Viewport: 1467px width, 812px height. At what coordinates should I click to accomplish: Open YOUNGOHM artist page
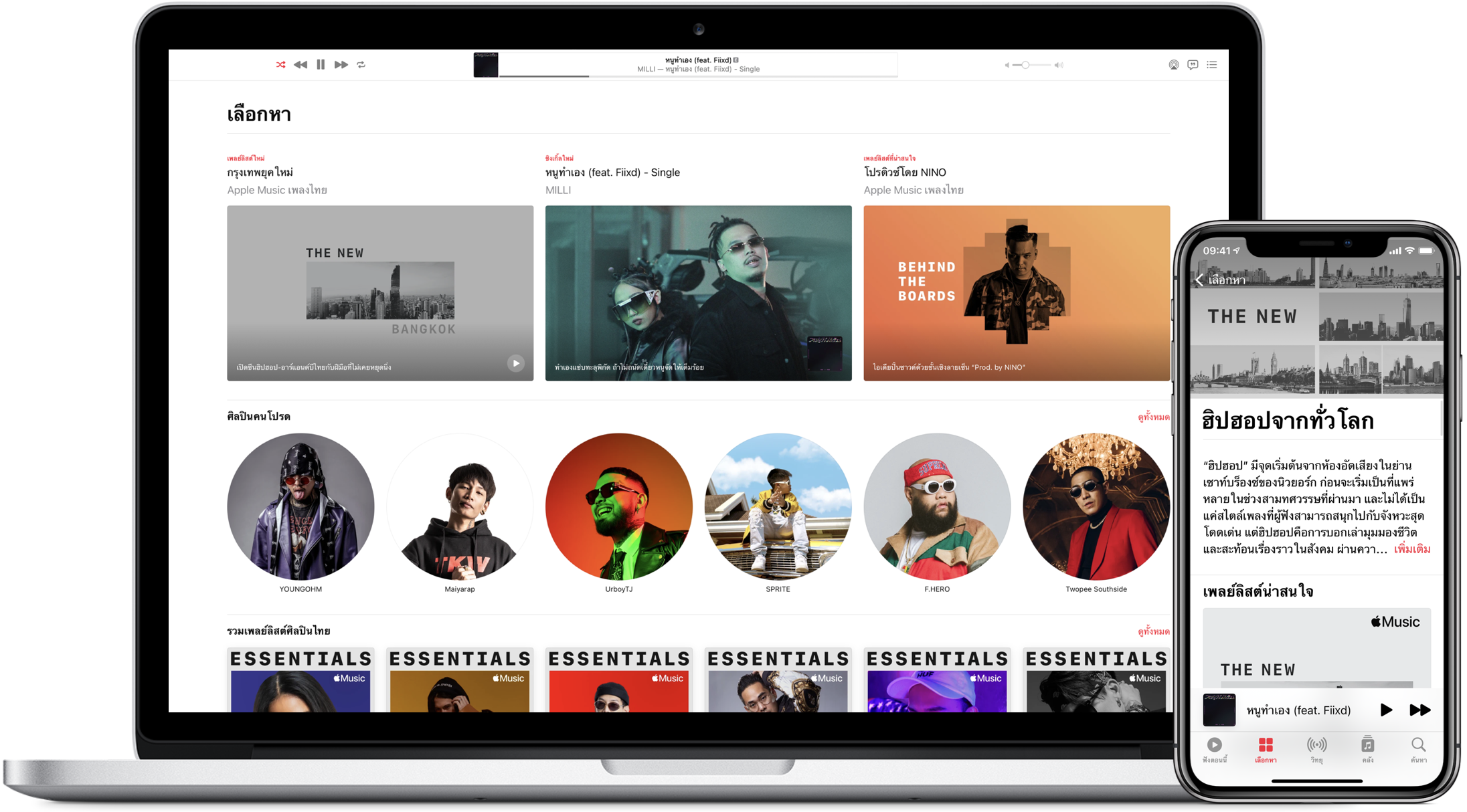point(300,507)
